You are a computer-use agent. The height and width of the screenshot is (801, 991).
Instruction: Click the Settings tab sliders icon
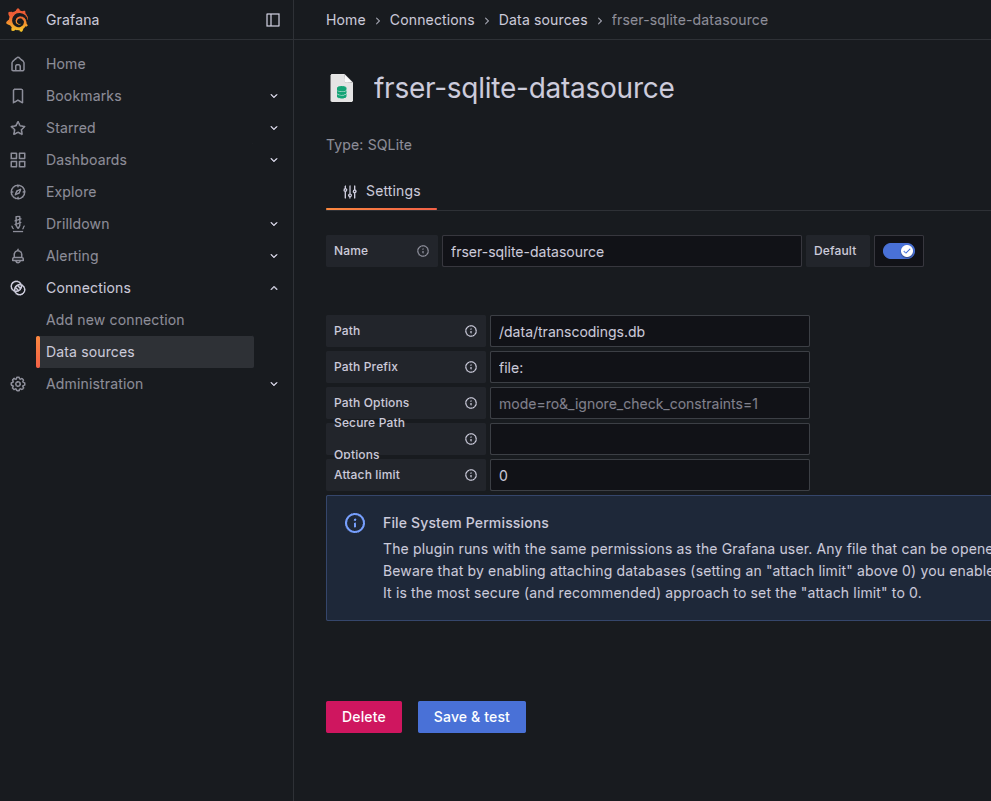(x=350, y=192)
